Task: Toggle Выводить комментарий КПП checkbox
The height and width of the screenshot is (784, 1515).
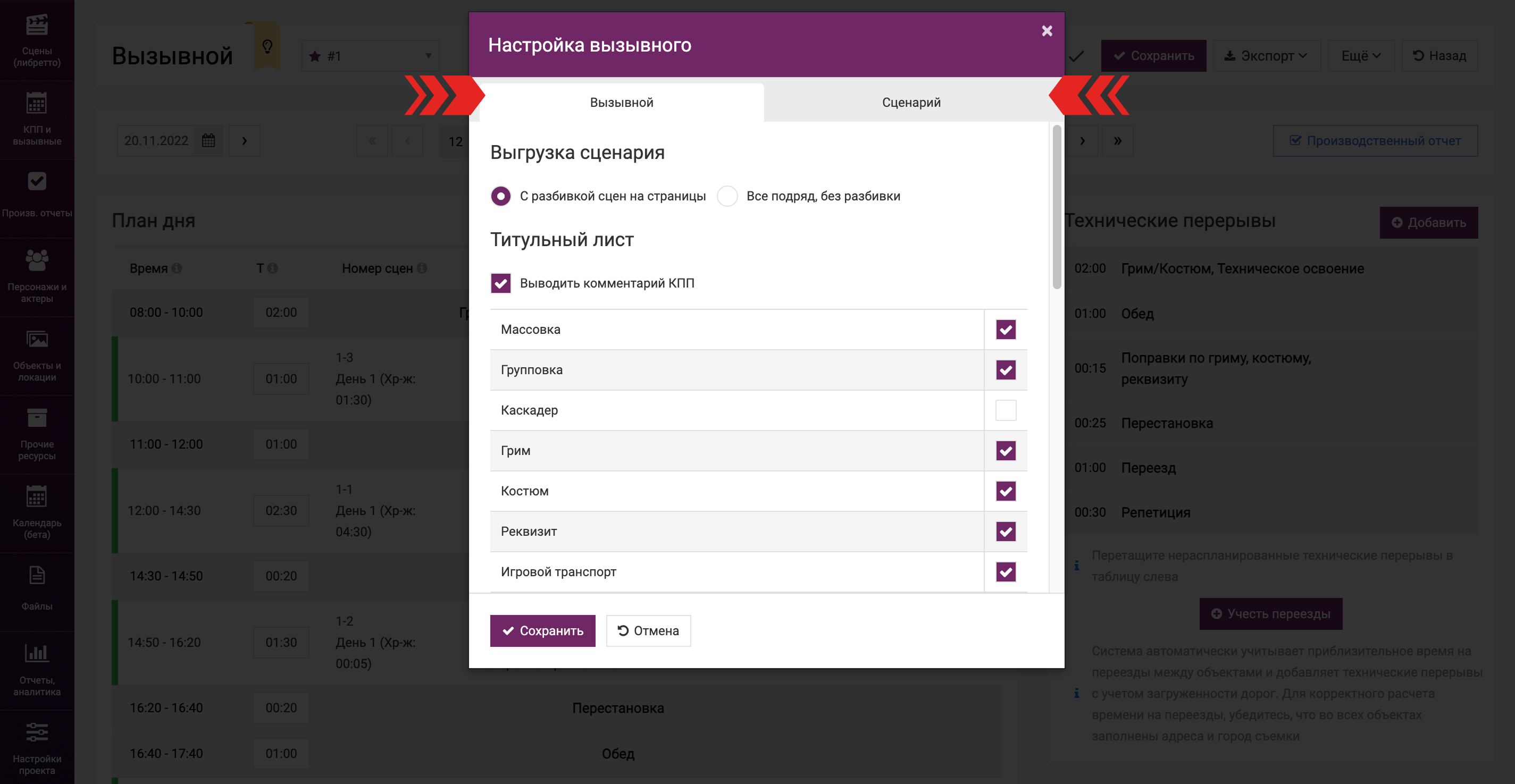Action: click(500, 283)
